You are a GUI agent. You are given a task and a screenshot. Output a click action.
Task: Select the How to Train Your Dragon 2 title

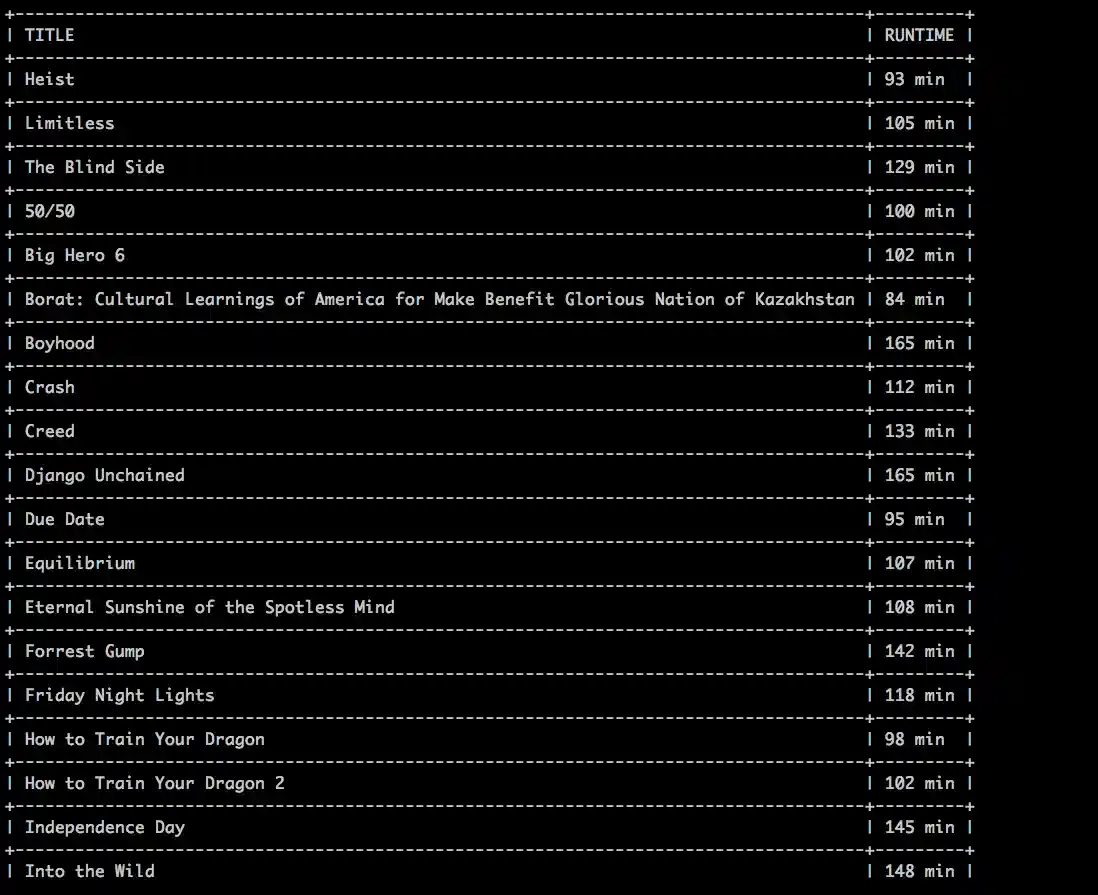pos(154,784)
